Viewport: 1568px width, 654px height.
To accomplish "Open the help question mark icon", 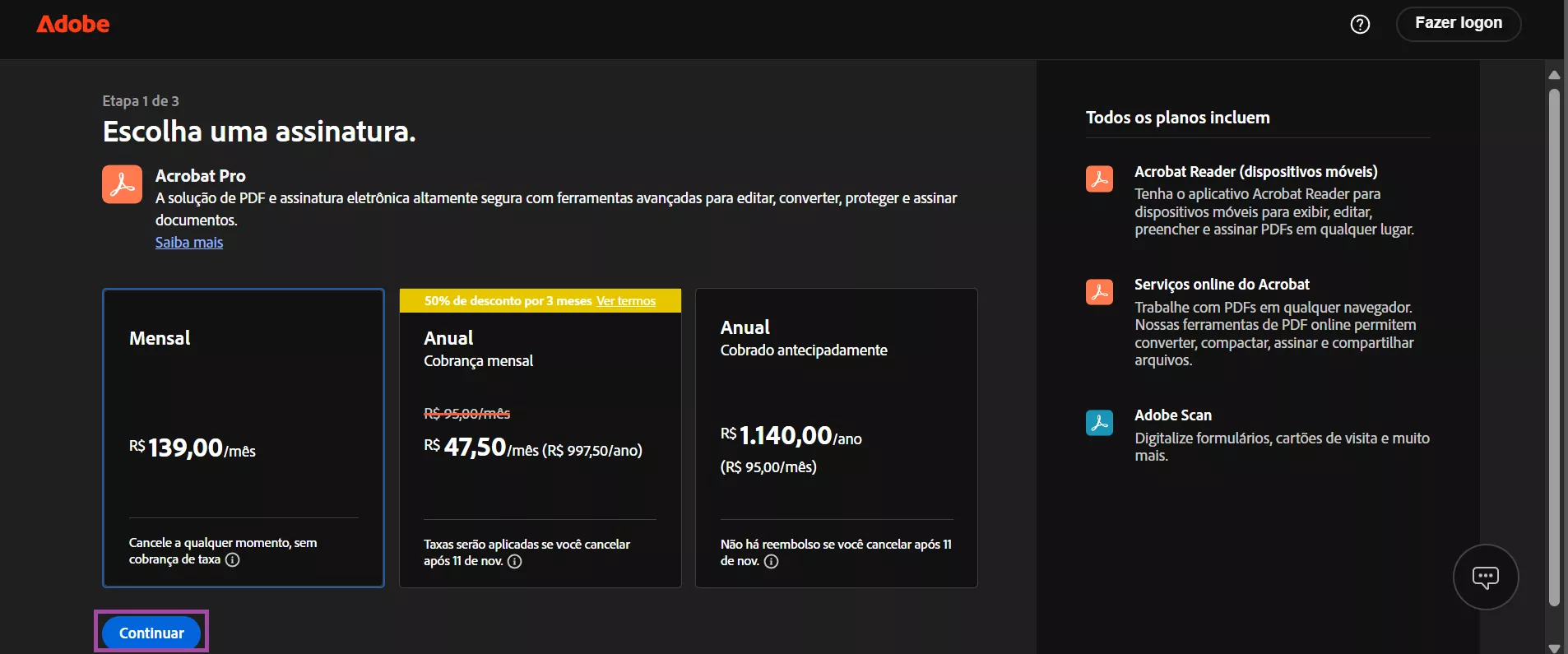I will (x=1361, y=24).
